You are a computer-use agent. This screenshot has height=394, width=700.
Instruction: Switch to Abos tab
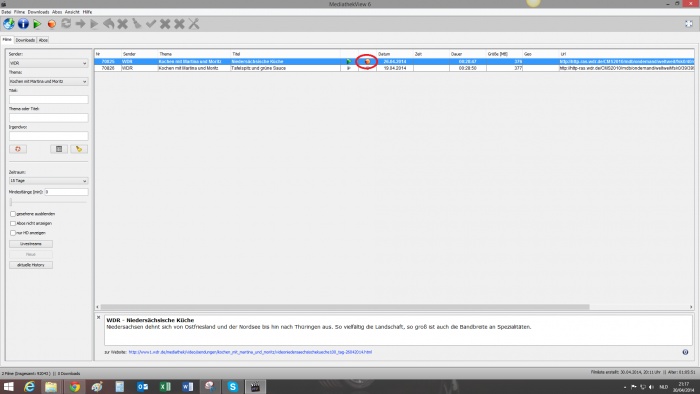(43, 40)
